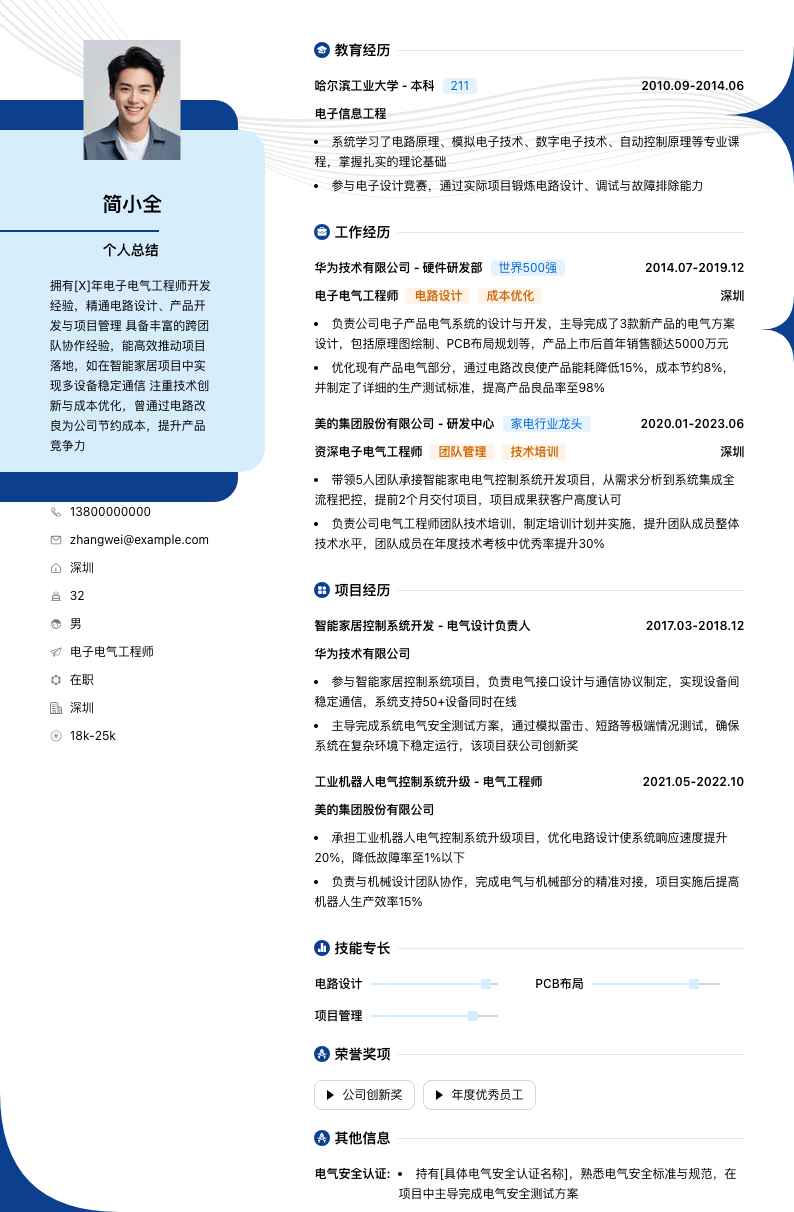794x1212 pixels.
Task: Click the paper plane icon beside 电子电气工程师
Action: click(56, 652)
